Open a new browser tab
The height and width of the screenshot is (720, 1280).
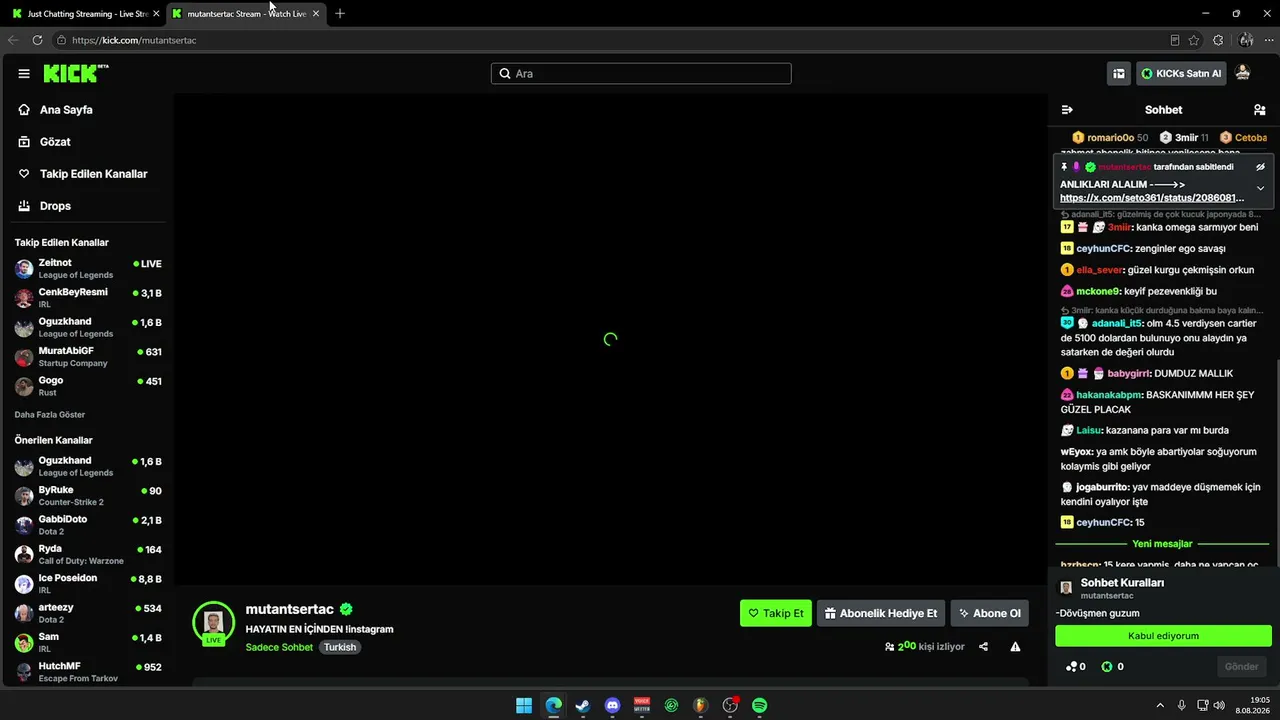pyautogui.click(x=340, y=14)
